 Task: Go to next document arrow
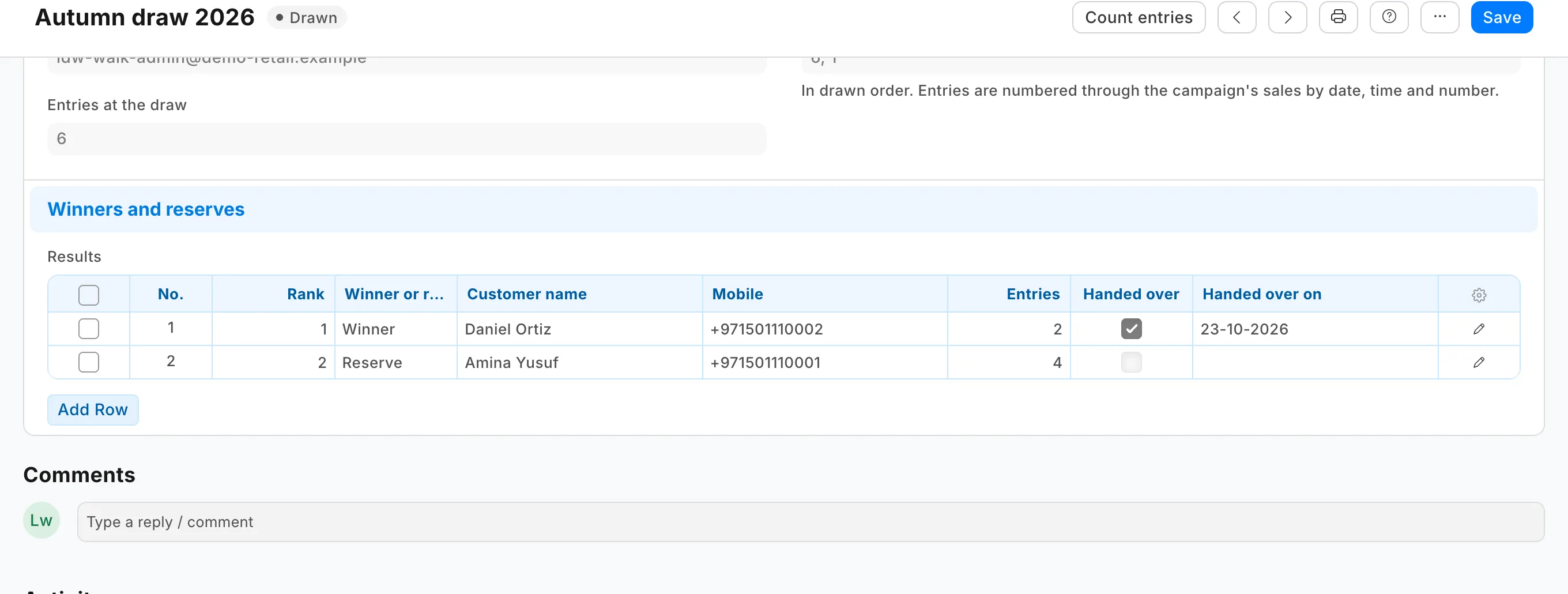tap(1287, 17)
